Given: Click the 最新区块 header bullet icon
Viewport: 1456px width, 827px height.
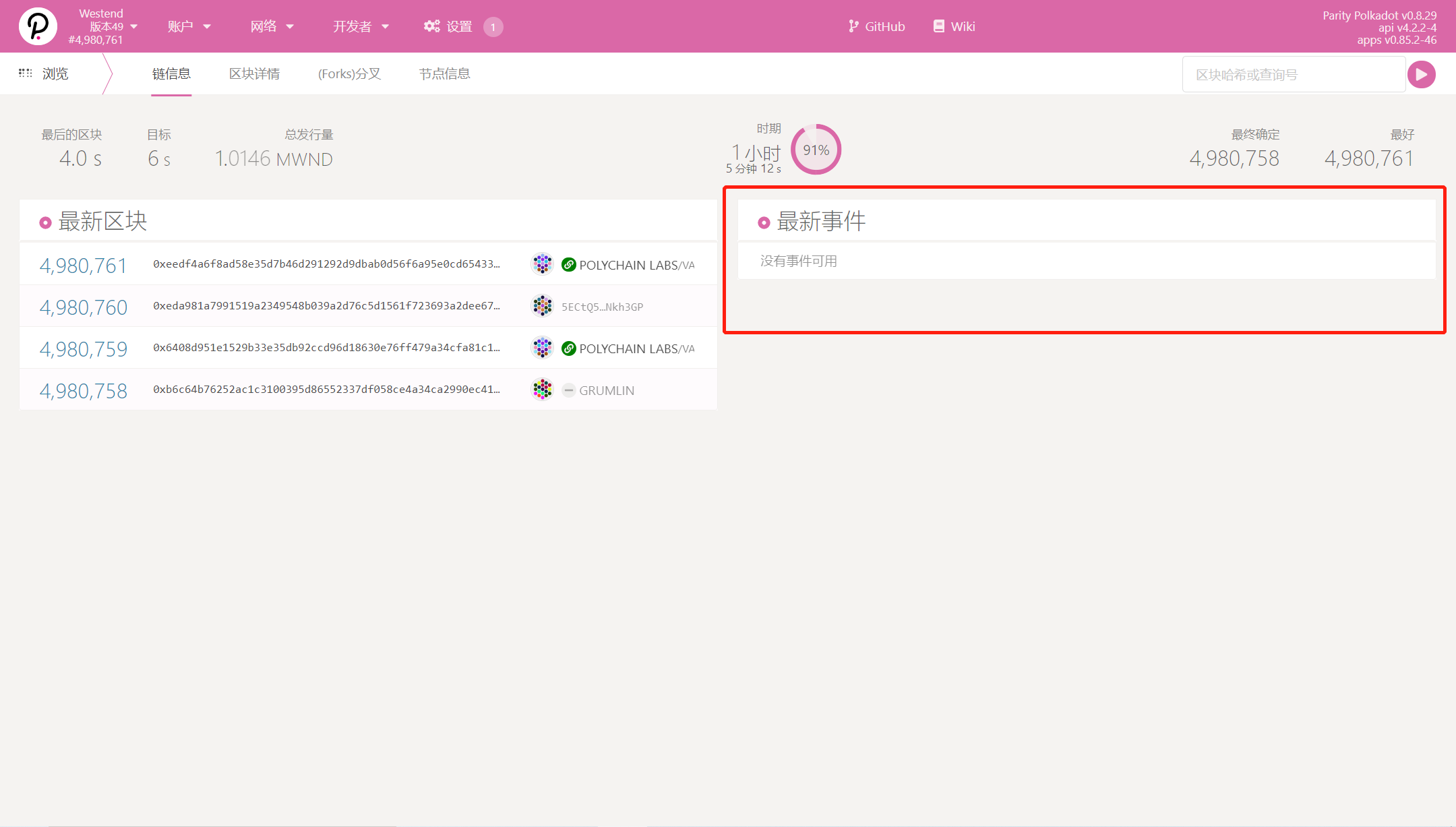Looking at the screenshot, I should click(x=45, y=222).
